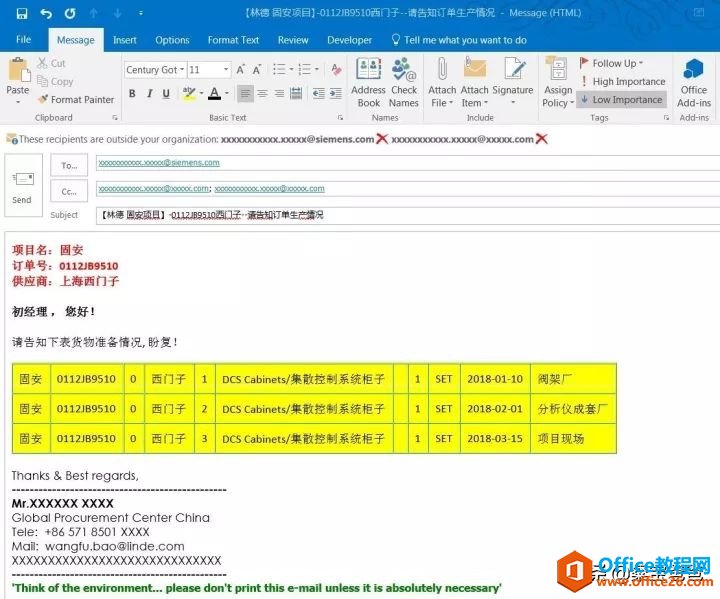Screen dimensions: 720x599
Task: Click the Redo icon in title bar
Action: [x=70, y=13]
